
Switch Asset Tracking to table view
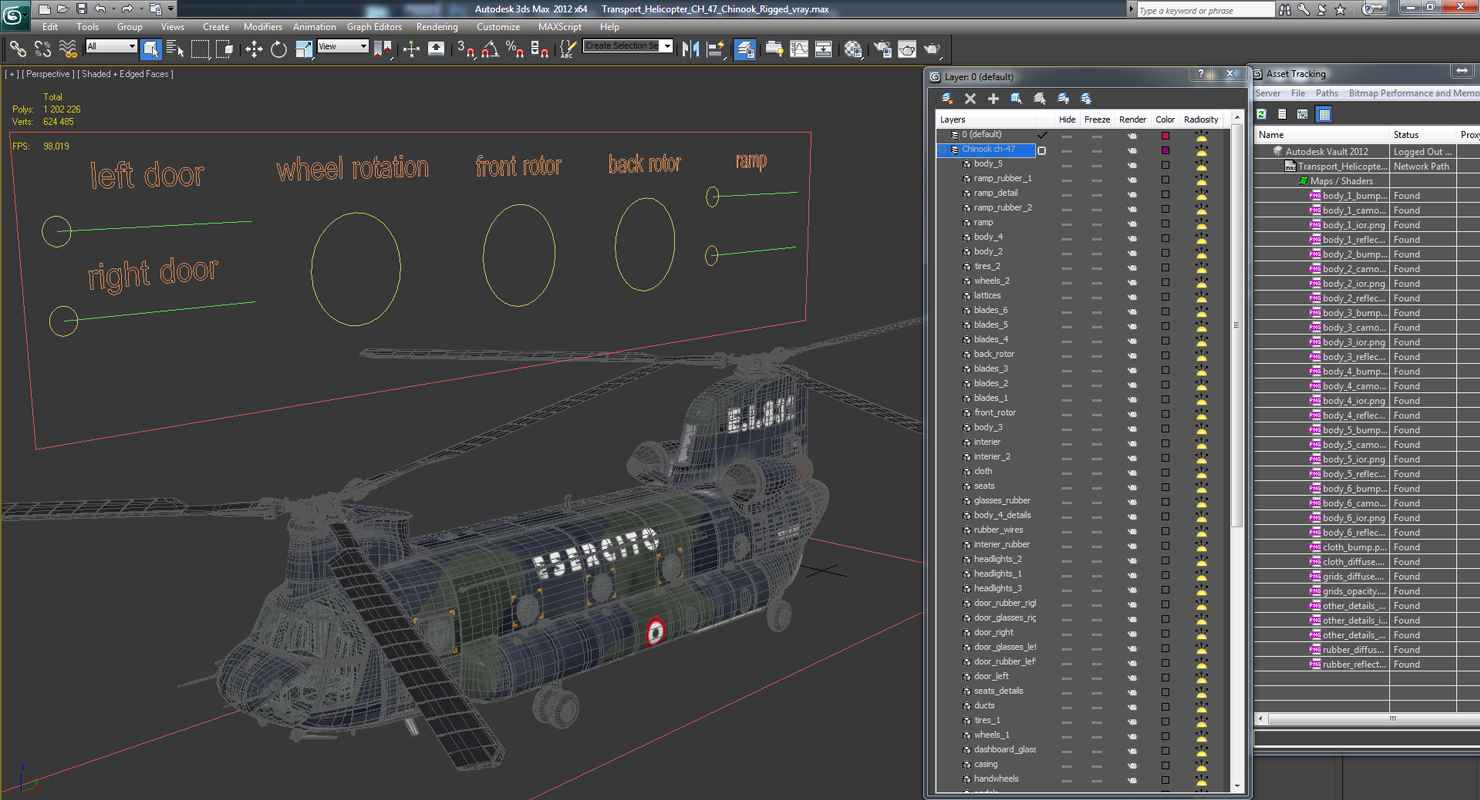point(1324,115)
